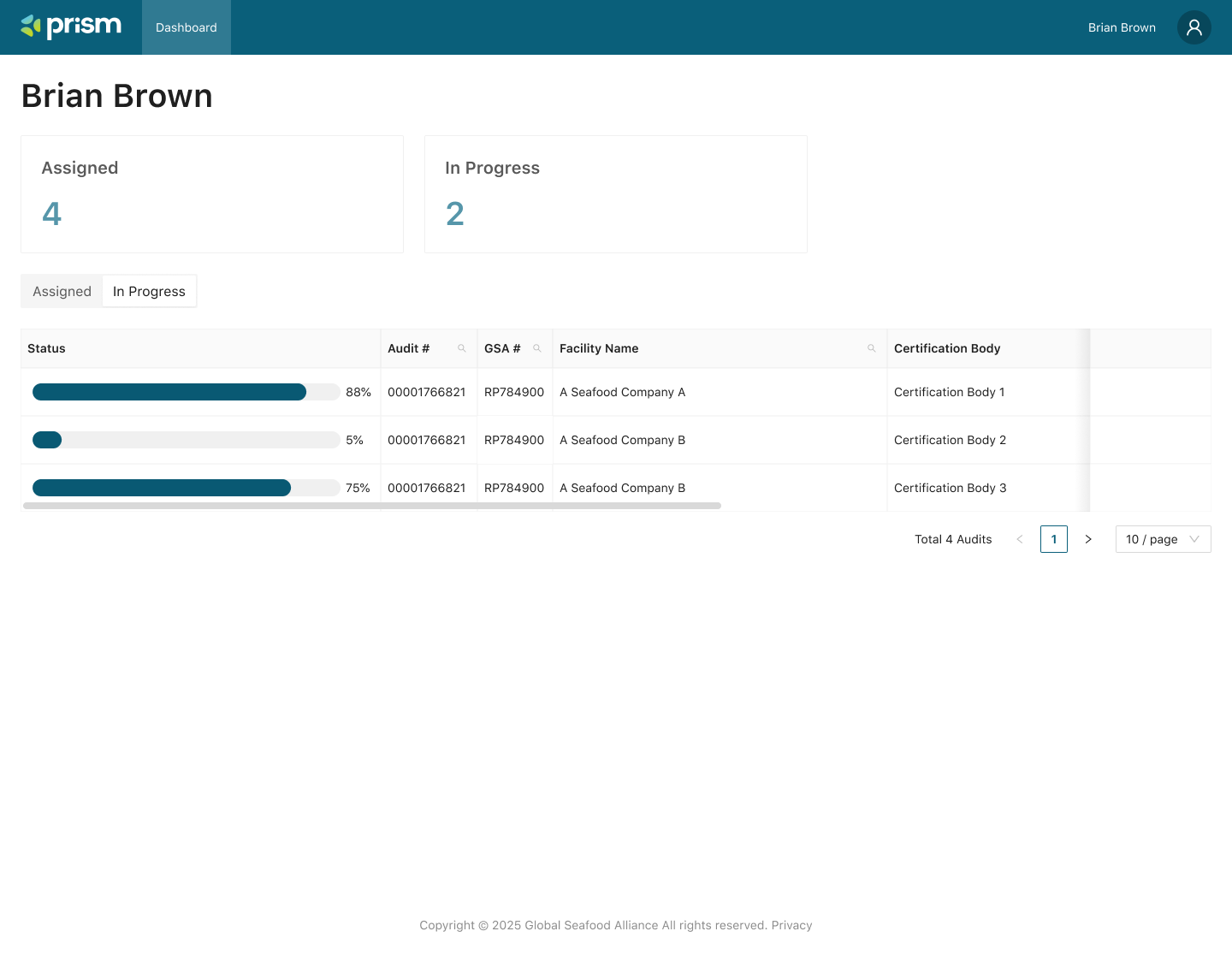Go to next page using the right arrow

1088,539
